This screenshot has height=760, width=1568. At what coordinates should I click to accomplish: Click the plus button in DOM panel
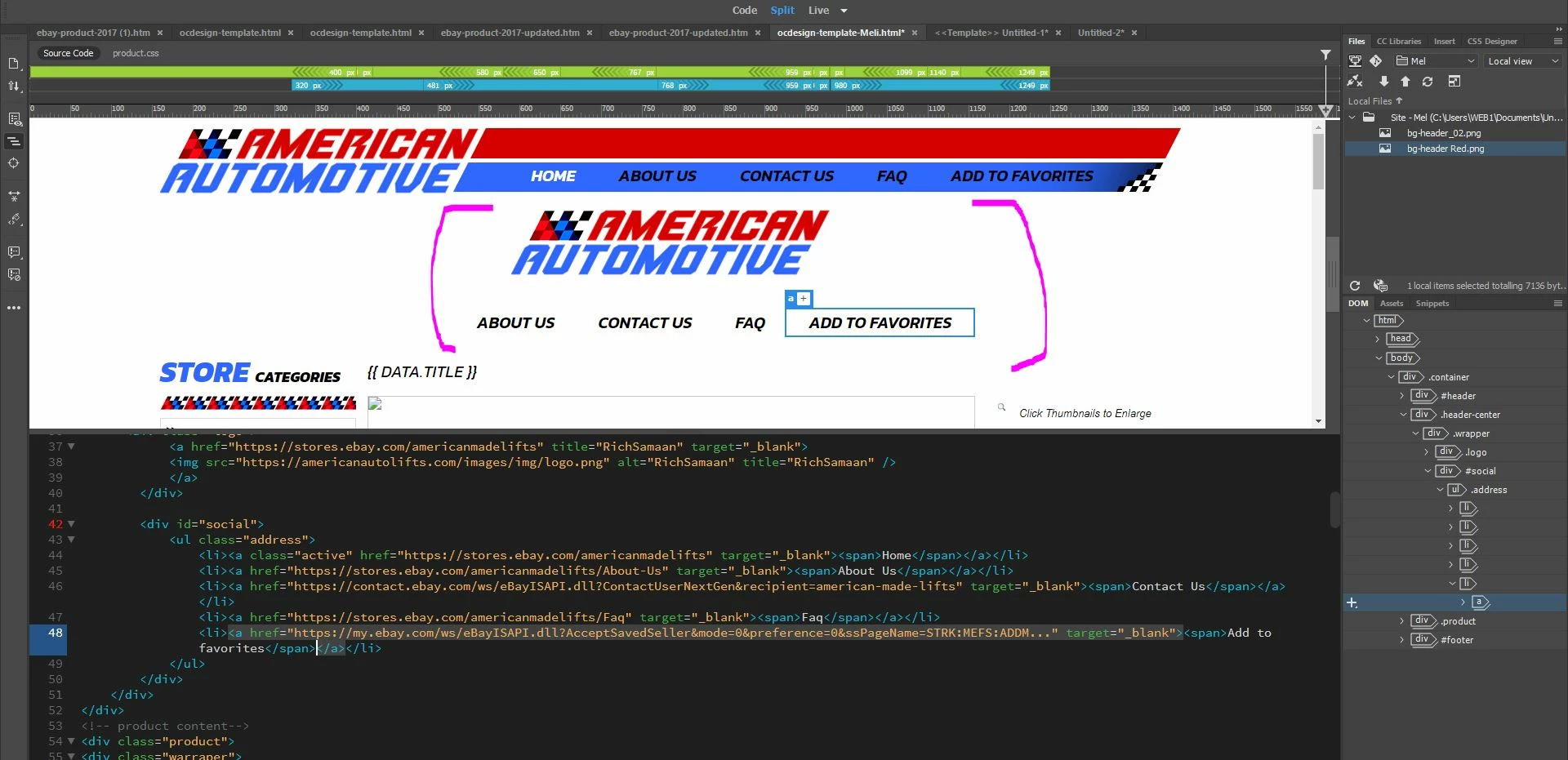point(1352,602)
